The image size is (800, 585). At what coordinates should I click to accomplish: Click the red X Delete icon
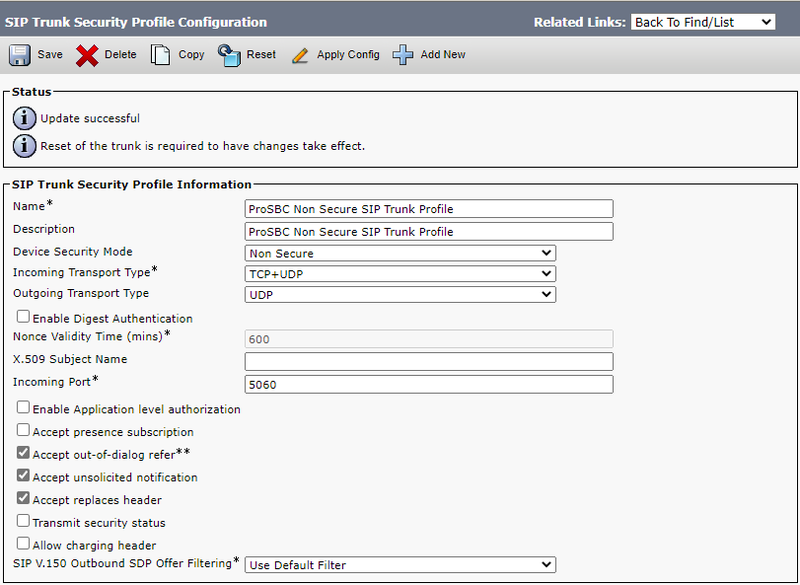87,55
